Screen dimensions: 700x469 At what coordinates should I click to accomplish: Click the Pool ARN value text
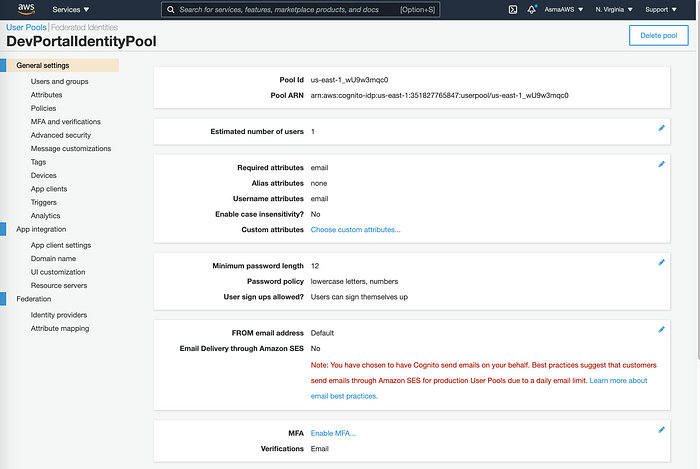pyautogui.click(x=439, y=95)
